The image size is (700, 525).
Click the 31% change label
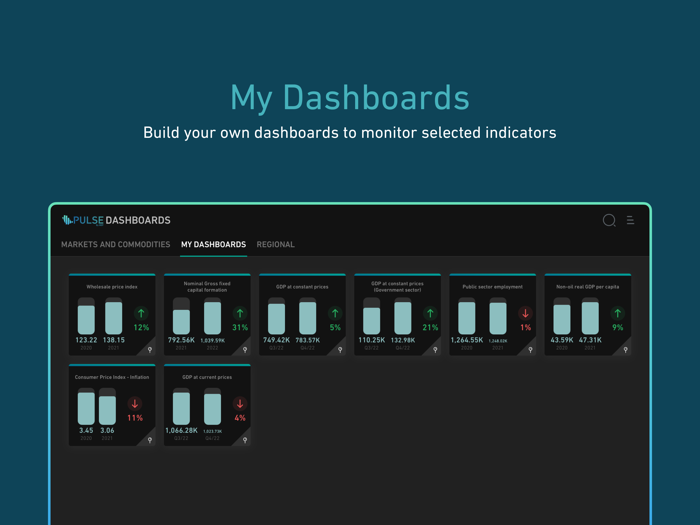(240, 328)
